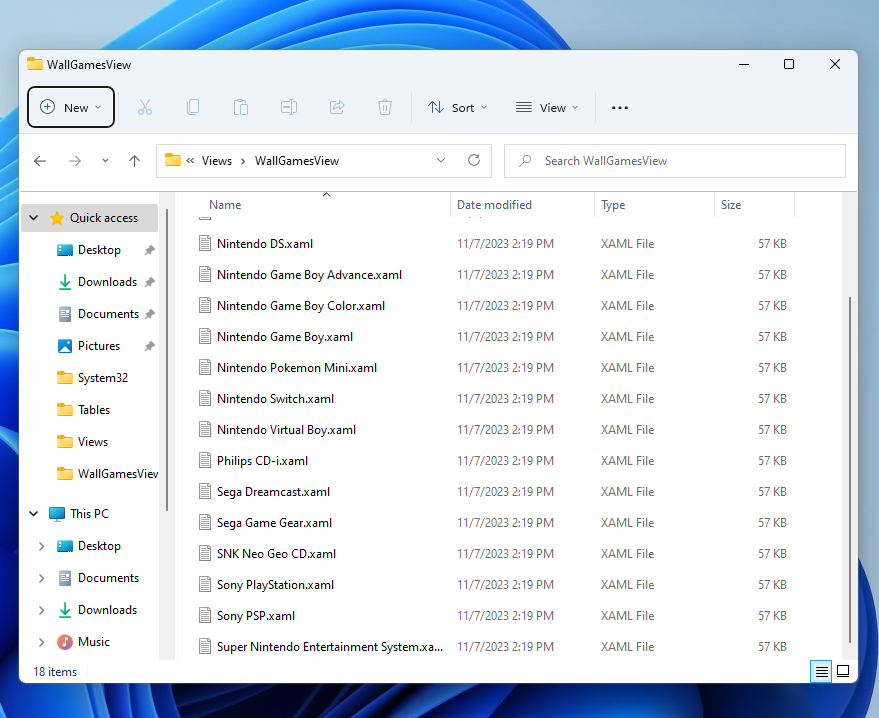879x718 pixels.
Task: Click file icon of Sega Dreamcast.xaml
Action: 205,492
